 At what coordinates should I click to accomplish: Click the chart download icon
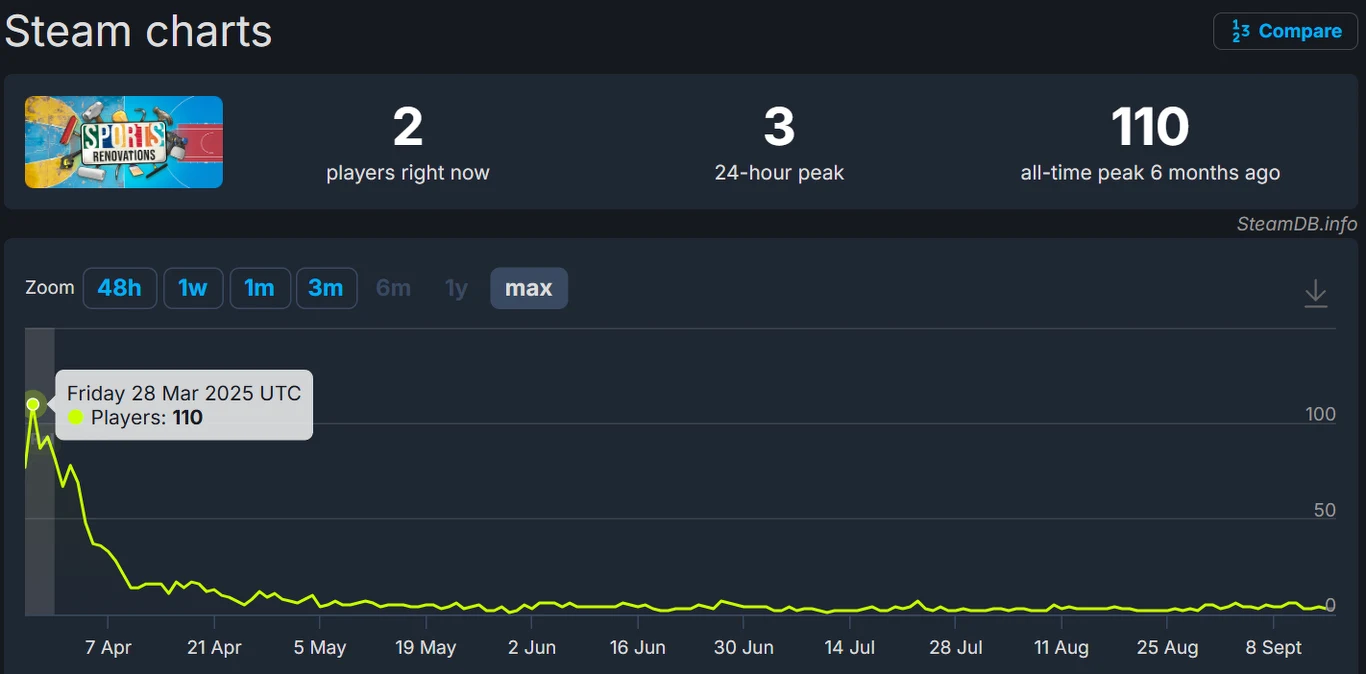click(1316, 293)
